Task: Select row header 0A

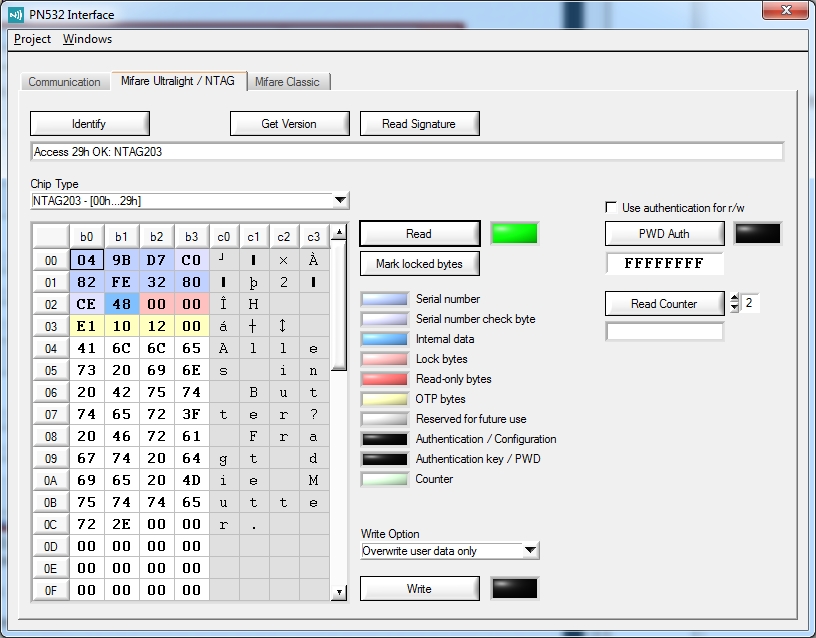Action: point(51,480)
